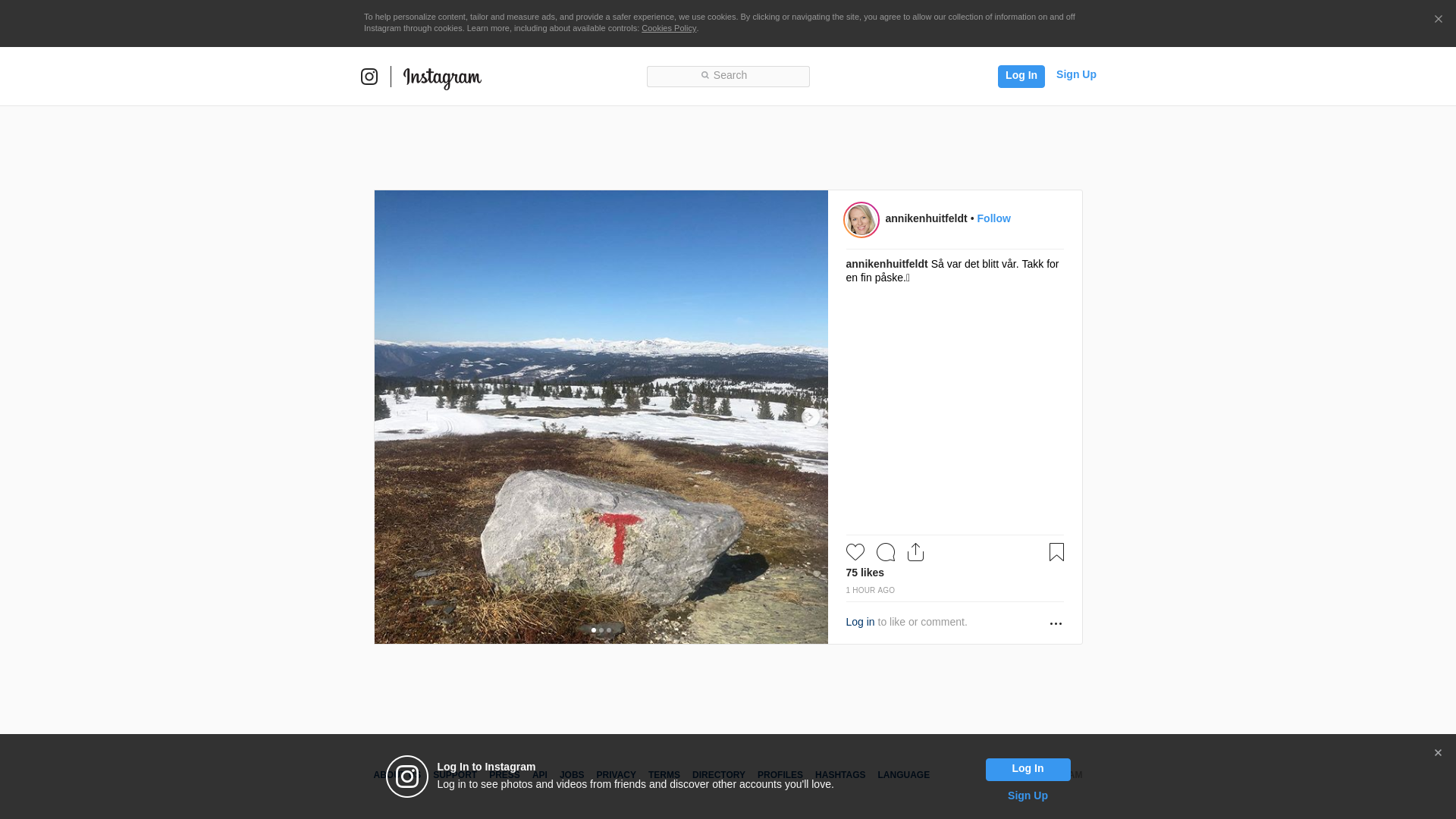Open LANGUAGE selector in footer

click(903, 775)
